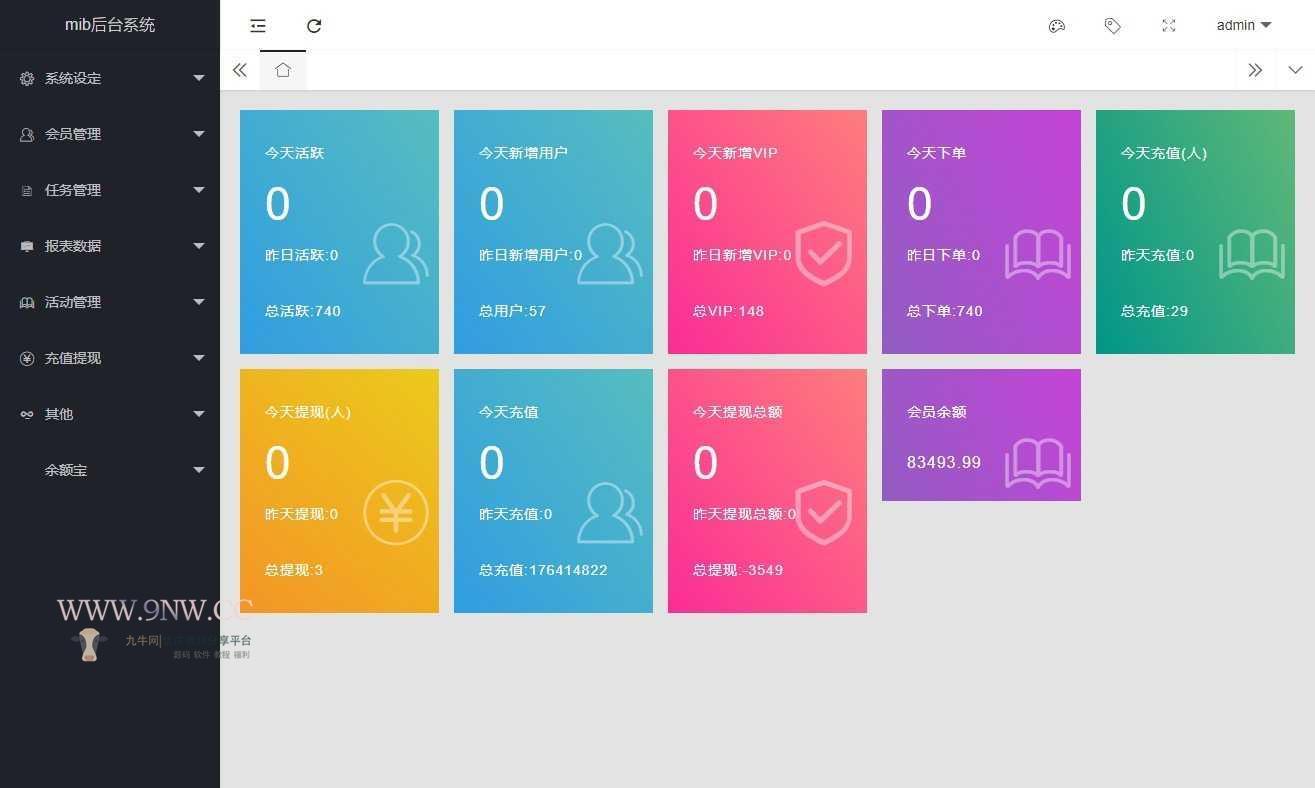Expand the 充值提现 menu arrow
This screenshot has width=1315, height=788.
[x=199, y=358]
